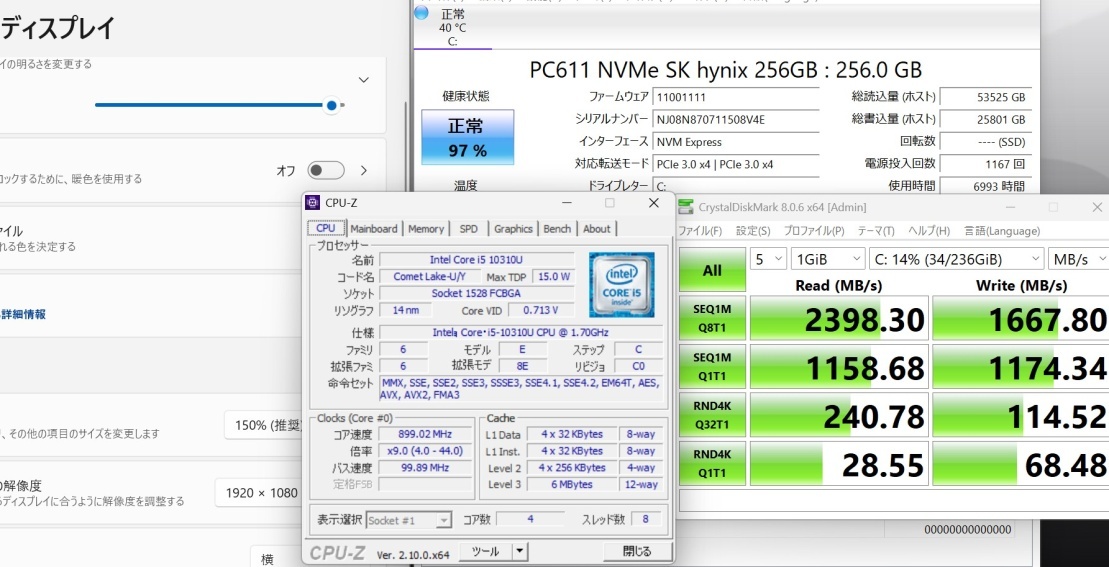This screenshot has height=567, width=1109.
Task: Click the ツール button in CPU-Z
Action: [x=485, y=551]
